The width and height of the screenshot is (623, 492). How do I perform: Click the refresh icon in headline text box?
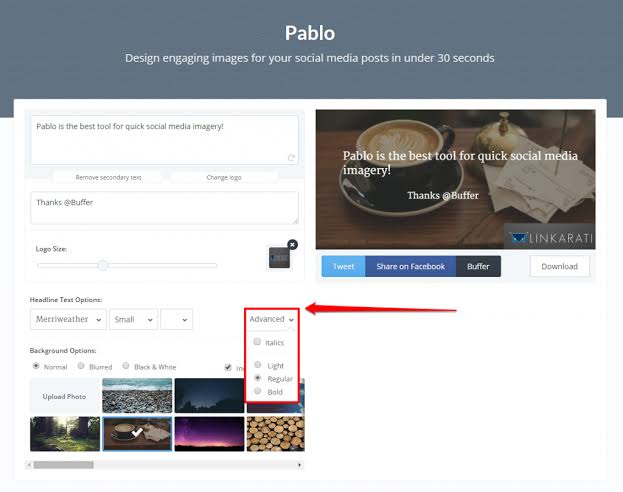pos(291,158)
